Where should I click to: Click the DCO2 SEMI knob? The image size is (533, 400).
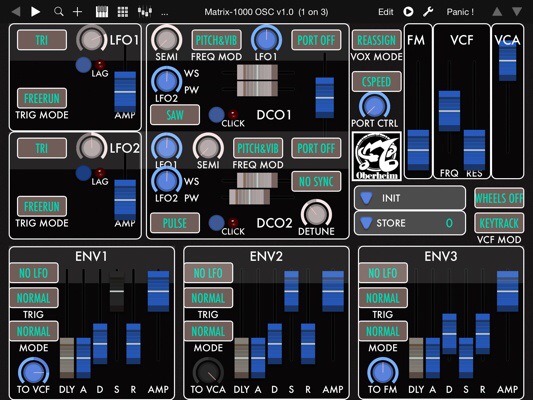(x=208, y=148)
